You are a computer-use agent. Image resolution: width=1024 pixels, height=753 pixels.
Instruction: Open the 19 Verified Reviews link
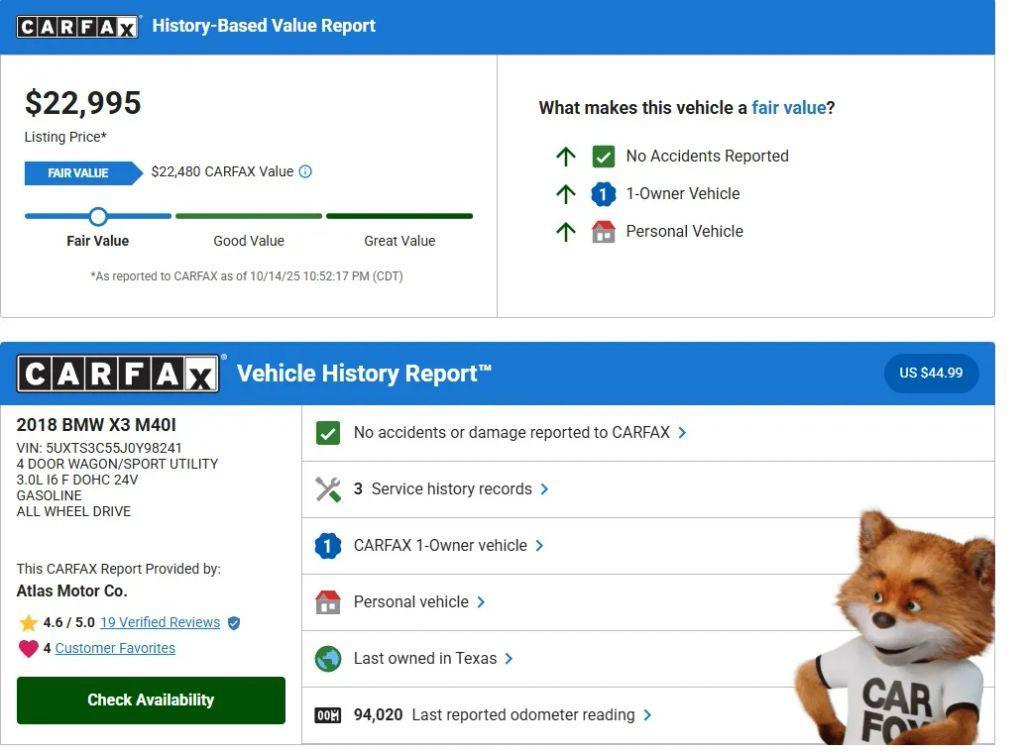tap(160, 622)
